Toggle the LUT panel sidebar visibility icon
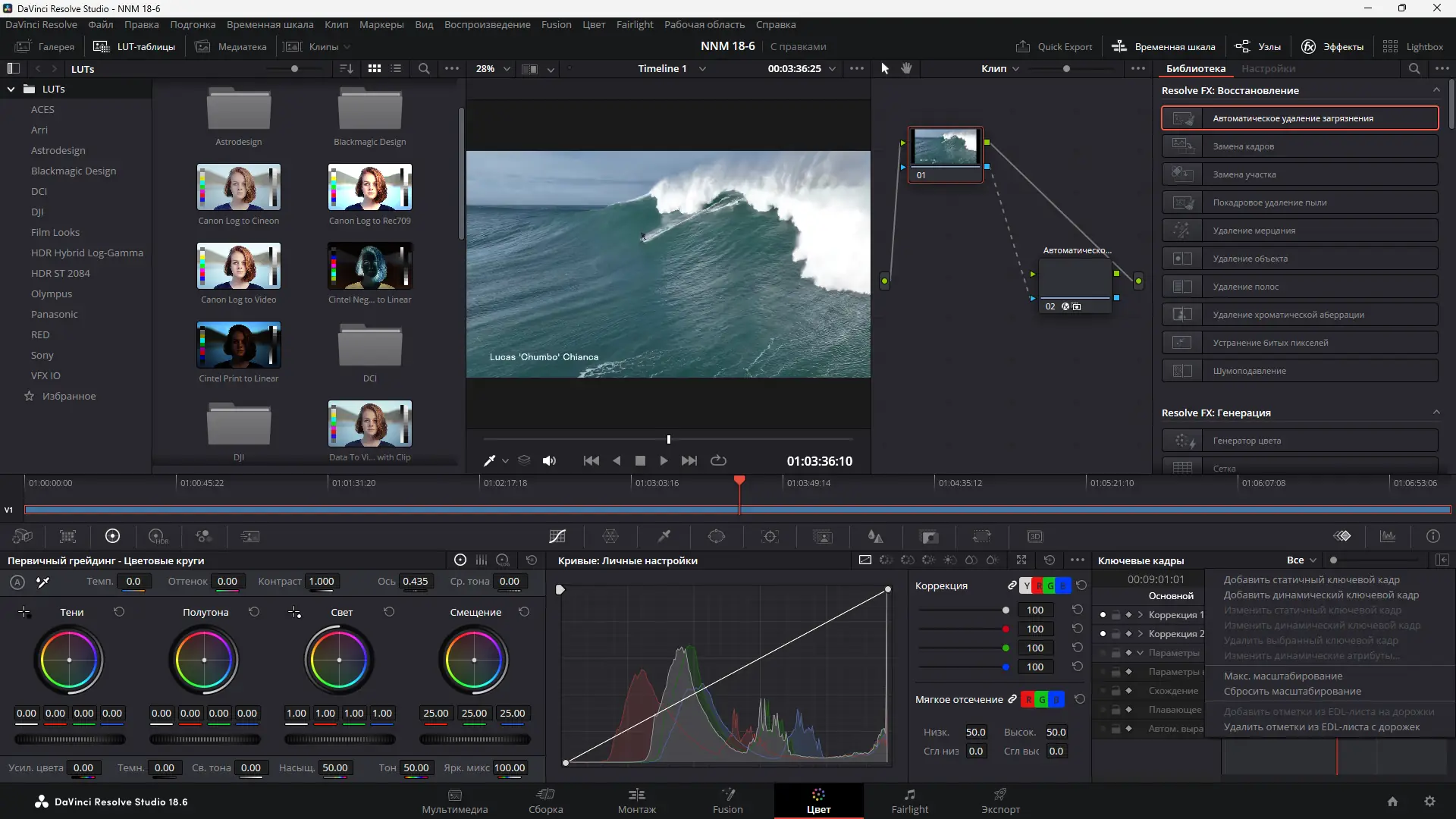Screen dimensions: 1456x819 [x=13, y=68]
